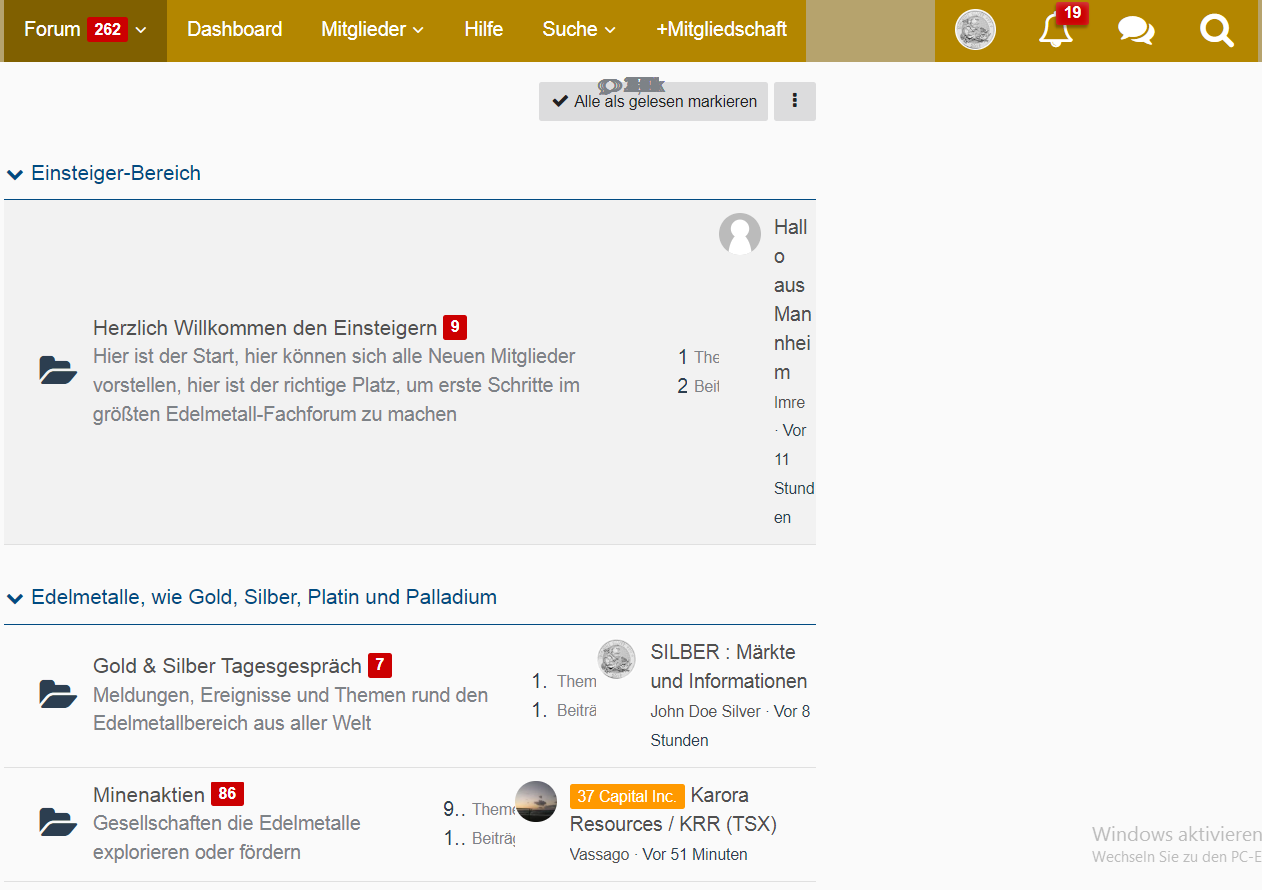The image size is (1262, 890).
Task: Open the Minenaktien forum link
Action: [x=149, y=795]
